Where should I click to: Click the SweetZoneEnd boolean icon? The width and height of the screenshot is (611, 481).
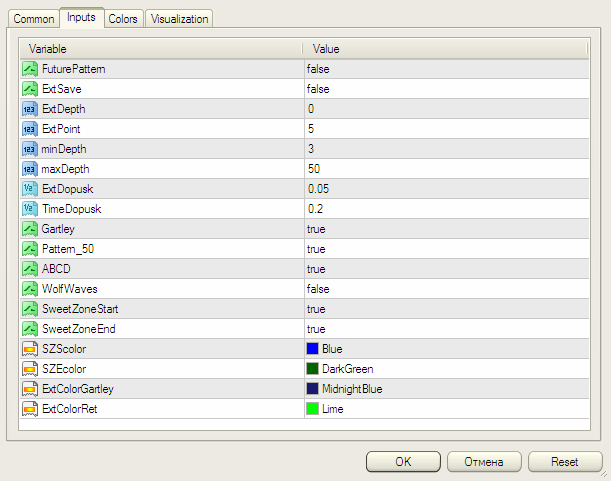(30, 329)
